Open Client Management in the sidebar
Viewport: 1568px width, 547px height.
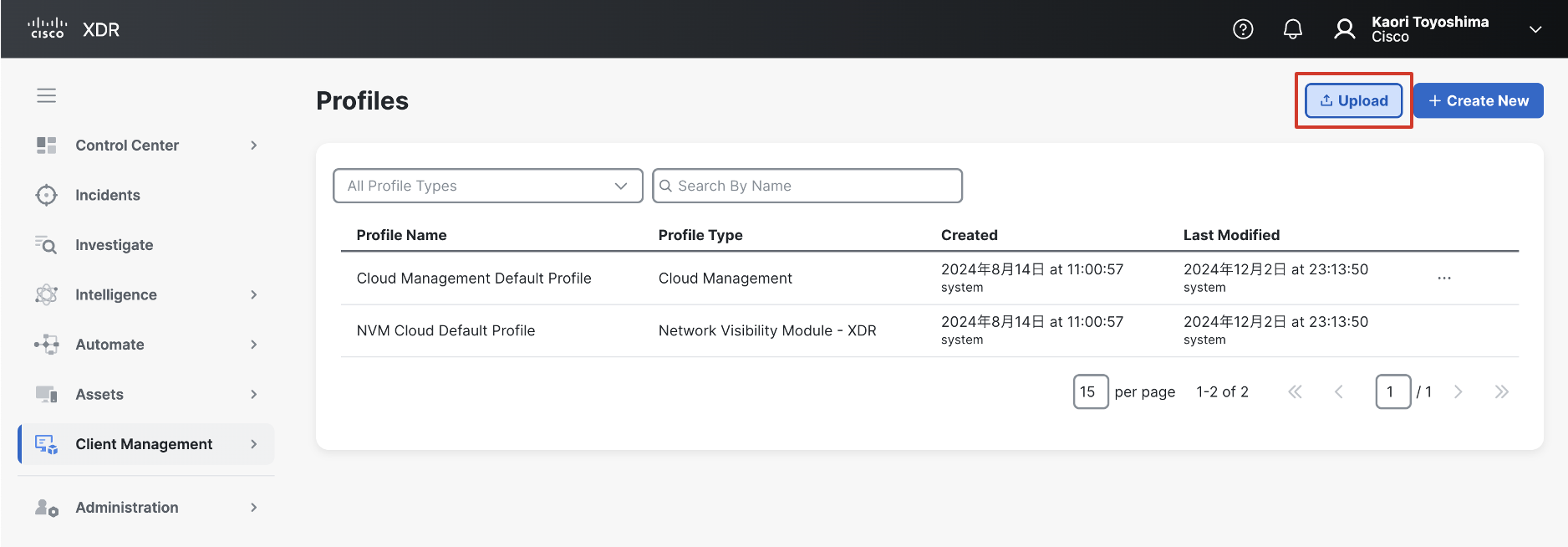144,444
